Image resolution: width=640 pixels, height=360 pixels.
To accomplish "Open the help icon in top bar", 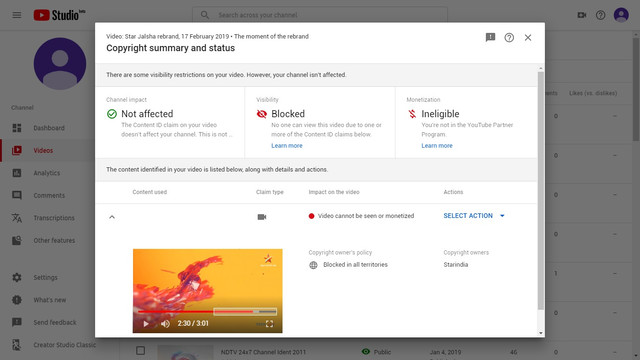I will [x=600, y=15].
